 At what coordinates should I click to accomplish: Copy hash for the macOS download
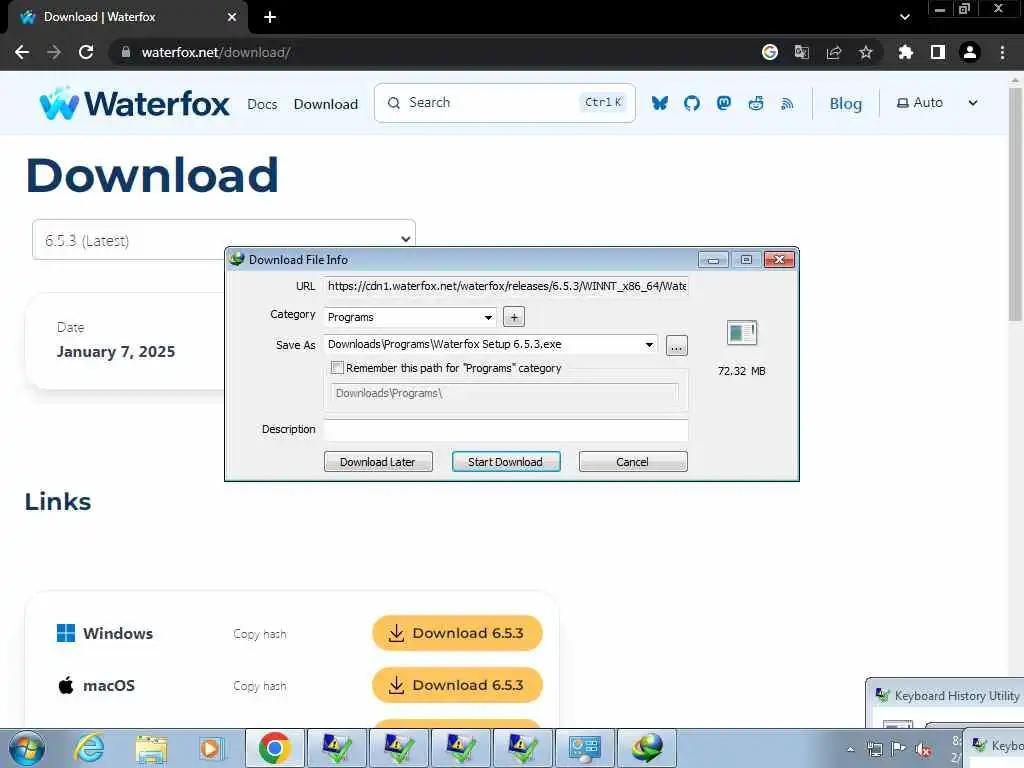[259, 686]
